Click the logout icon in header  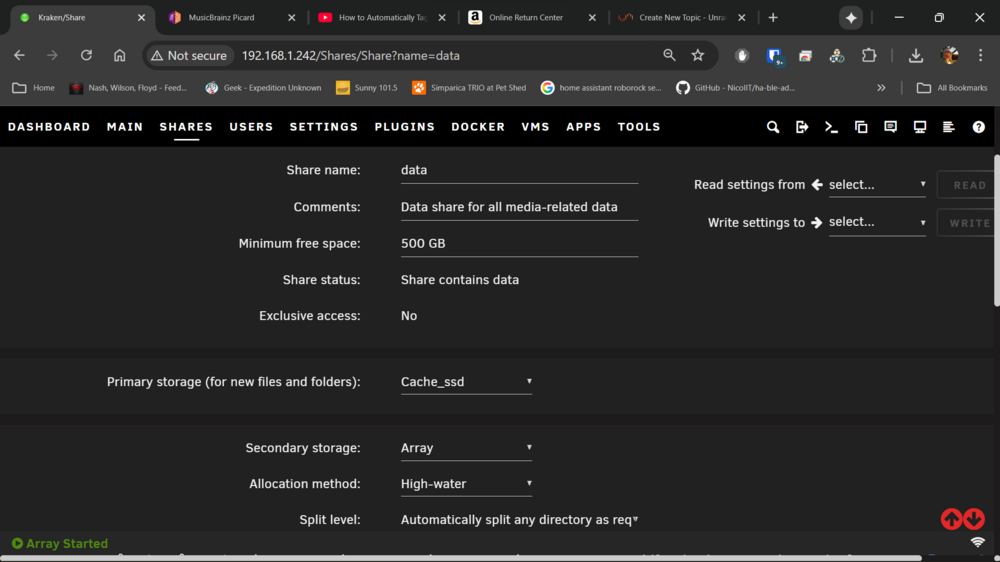[802, 127]
